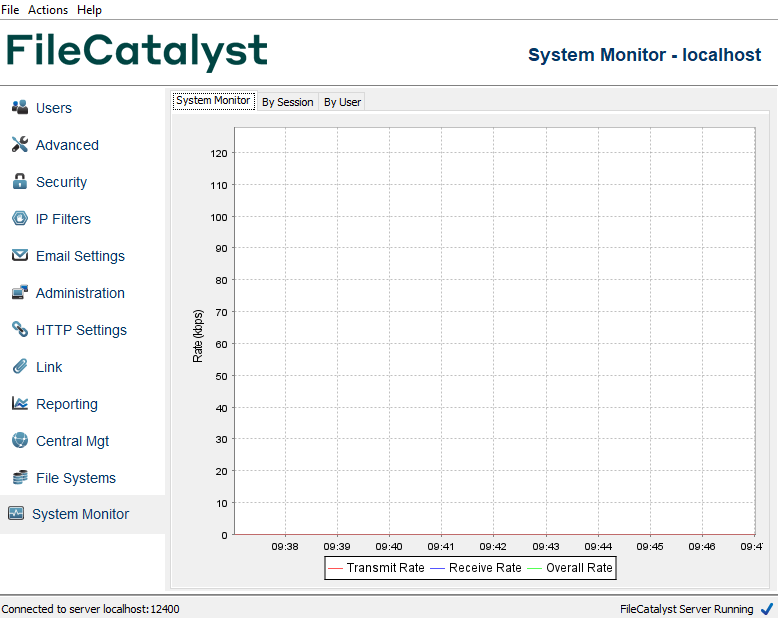Open the Actions menu
This screenshot has width=778, height=618.
coord(48,9)
